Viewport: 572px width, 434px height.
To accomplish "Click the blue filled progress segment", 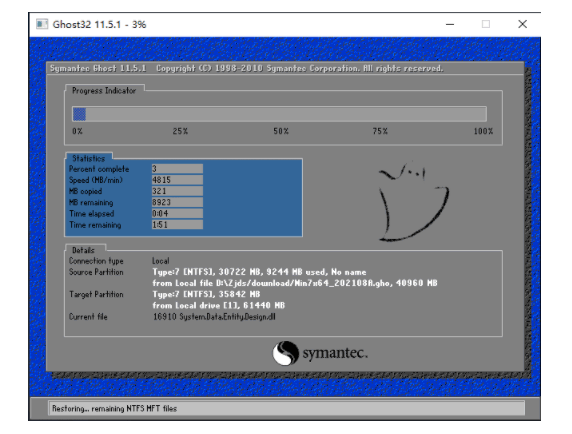I will coord(79,114).
